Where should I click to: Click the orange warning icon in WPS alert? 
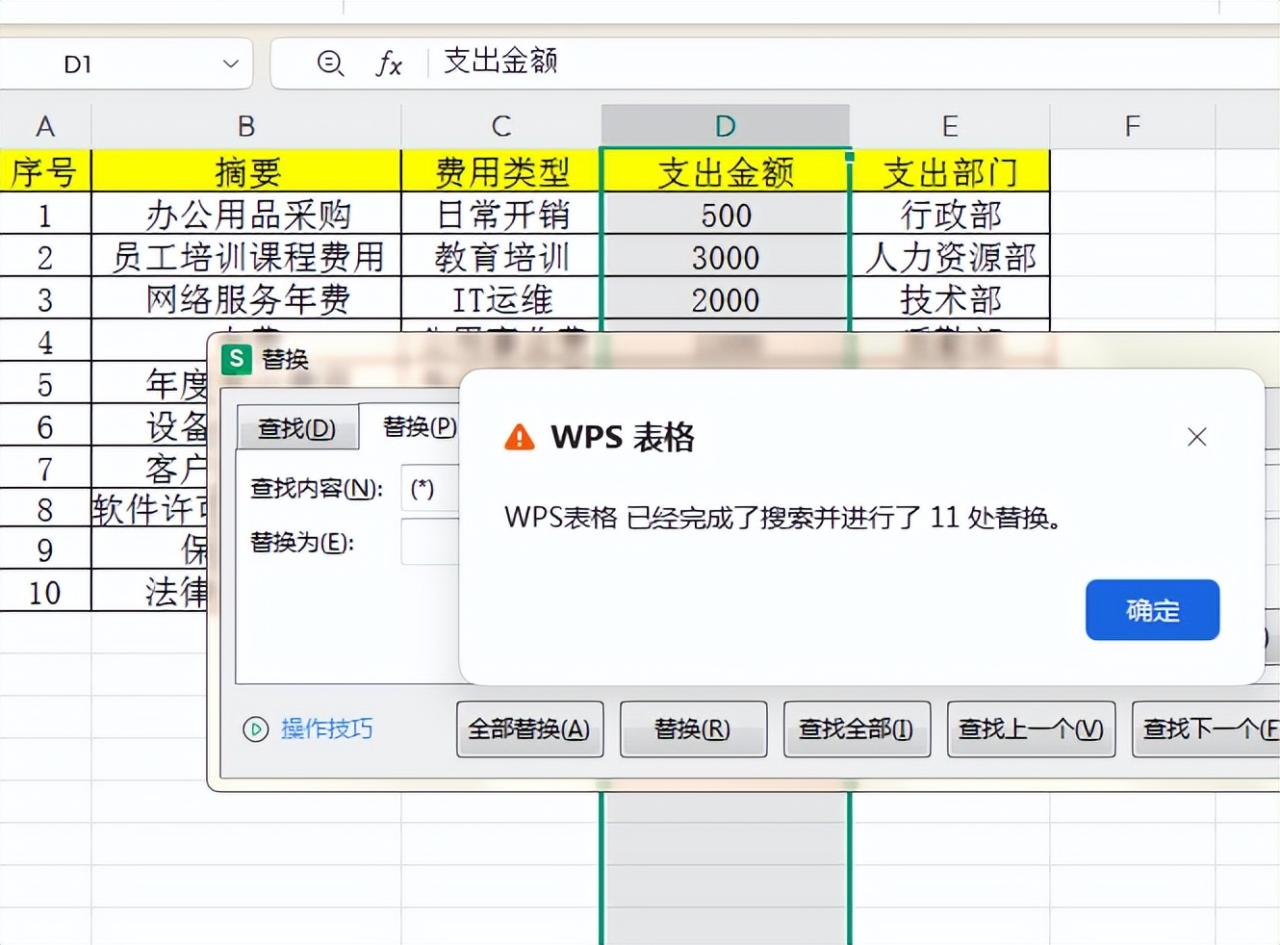click(x=519, y=437)
